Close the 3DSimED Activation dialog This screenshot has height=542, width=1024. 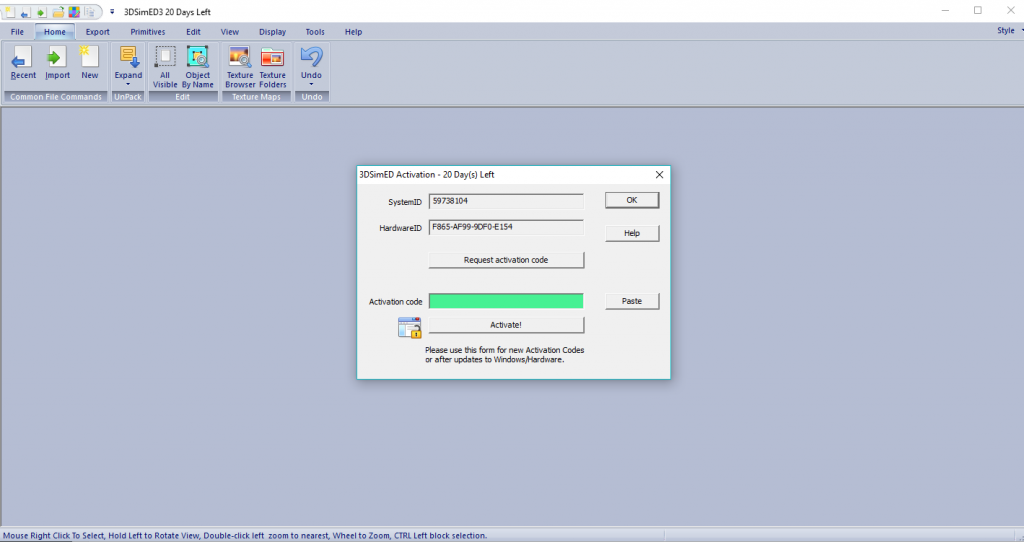pyautogui.click(x=659, y=174)
